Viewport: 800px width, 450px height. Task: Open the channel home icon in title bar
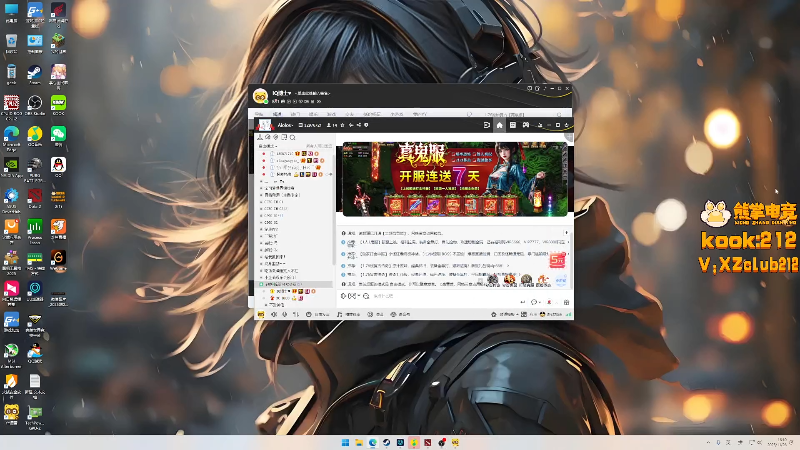coord(499,125)
